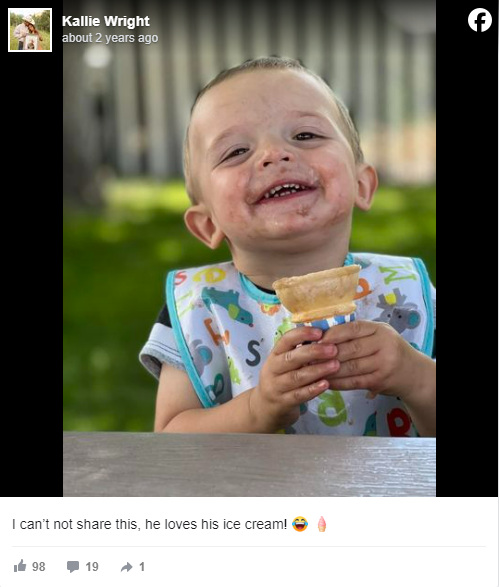Click the gray table at photo bottom
Screen dimensions: 499x587
[x=249, y=464]
